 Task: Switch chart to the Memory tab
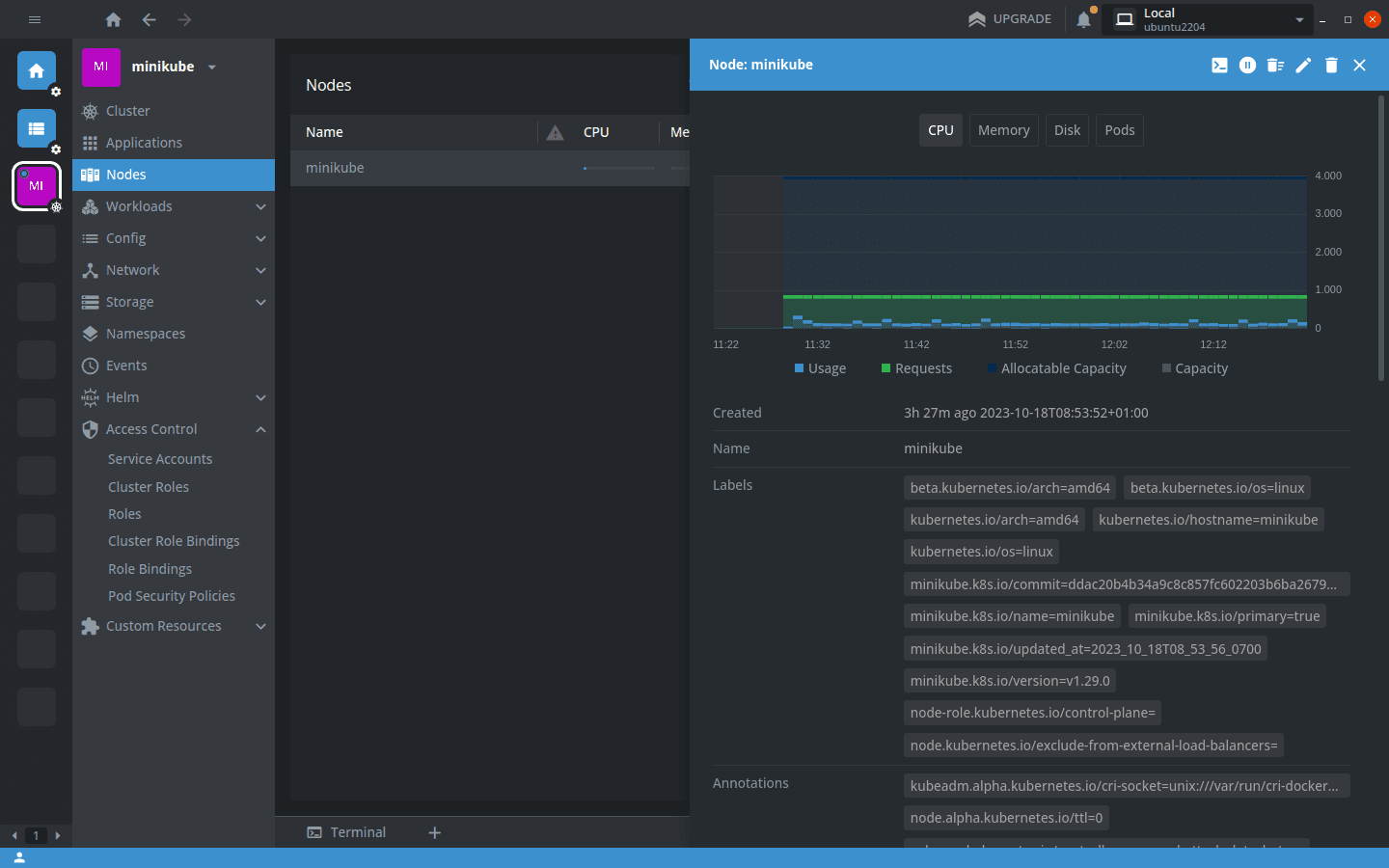[1003, 130]
